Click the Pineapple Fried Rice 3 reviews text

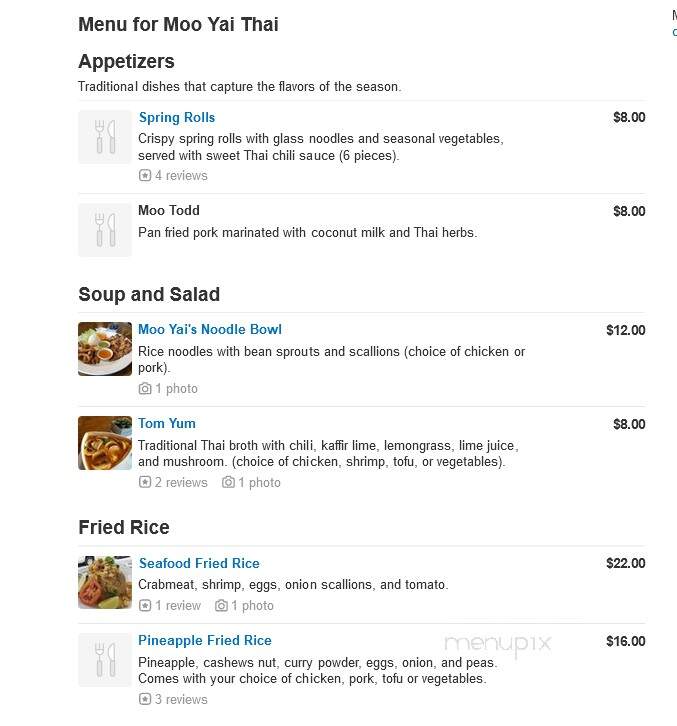[181, 699]
